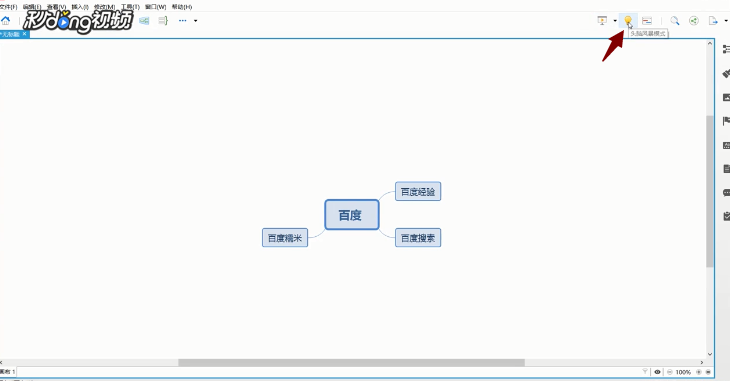The height and width of the screenshot is (381, 730).
Task: Click the horizontal scrollbar thumb
Action: point(351,362)
